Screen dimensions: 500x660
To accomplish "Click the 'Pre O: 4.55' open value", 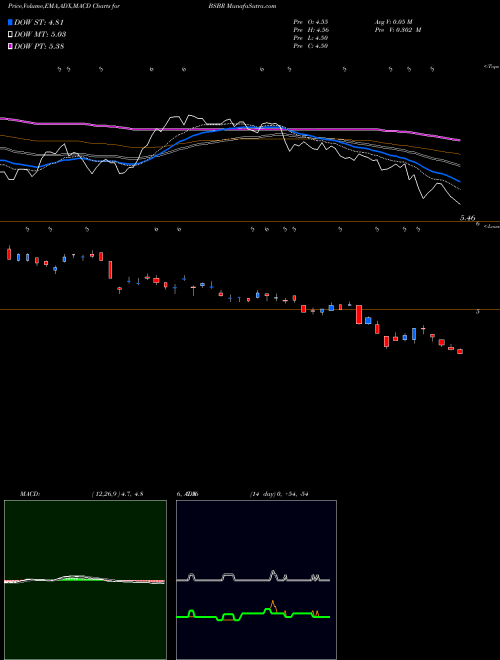I will 311,22.
